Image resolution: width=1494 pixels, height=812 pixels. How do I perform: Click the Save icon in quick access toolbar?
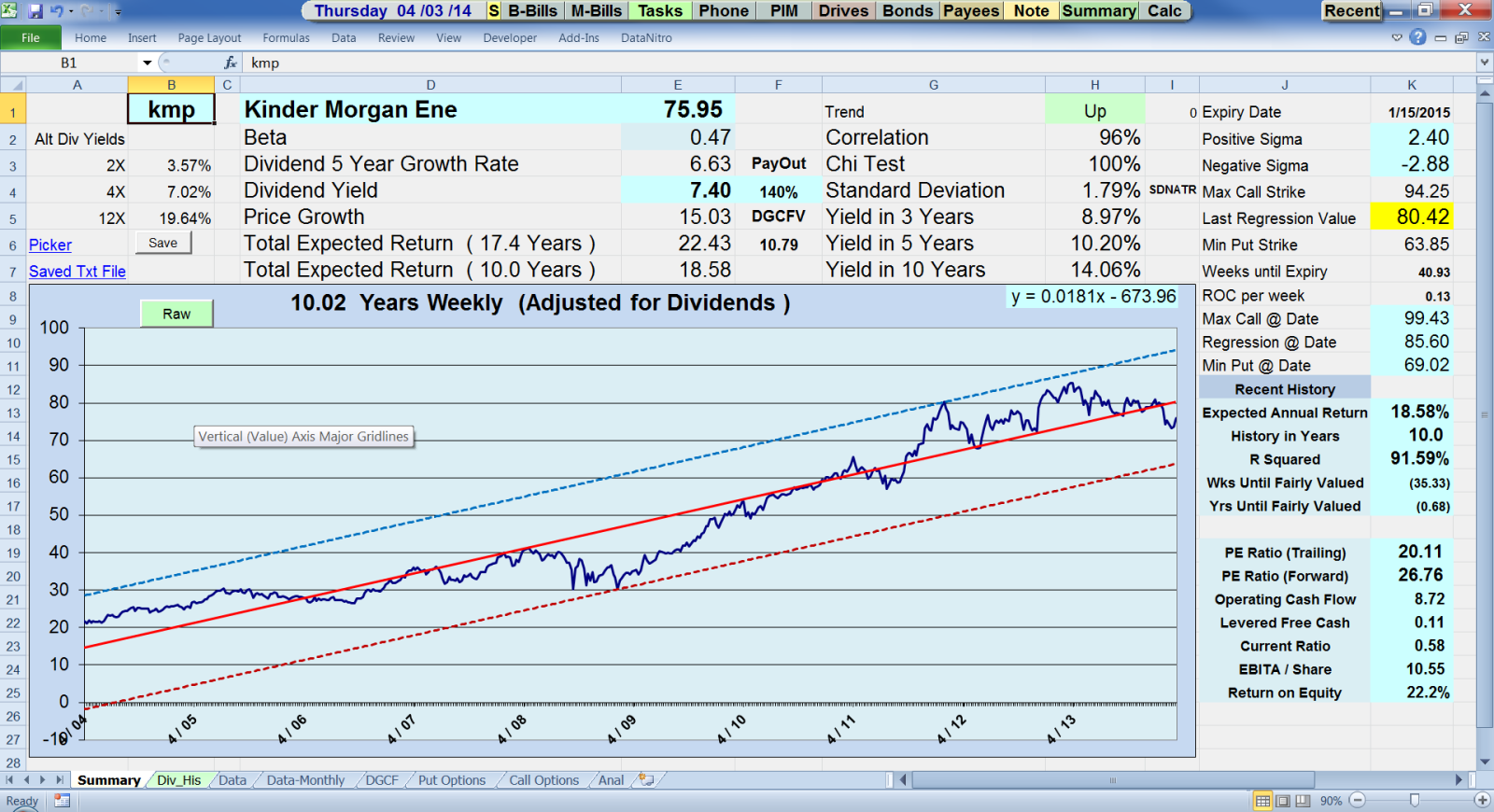tap(35, 11)
